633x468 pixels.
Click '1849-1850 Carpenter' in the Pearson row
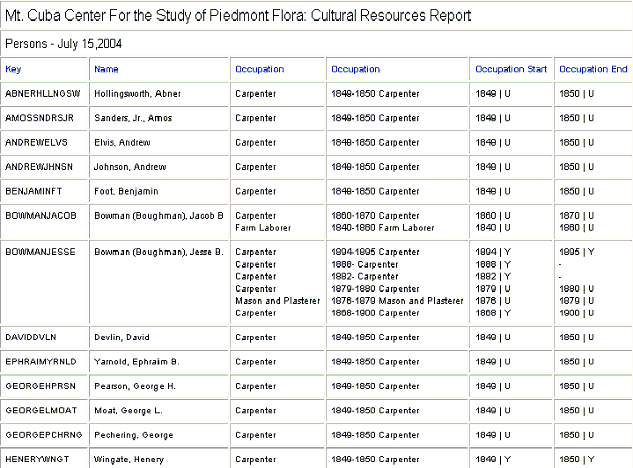click(x=375, y=386)
